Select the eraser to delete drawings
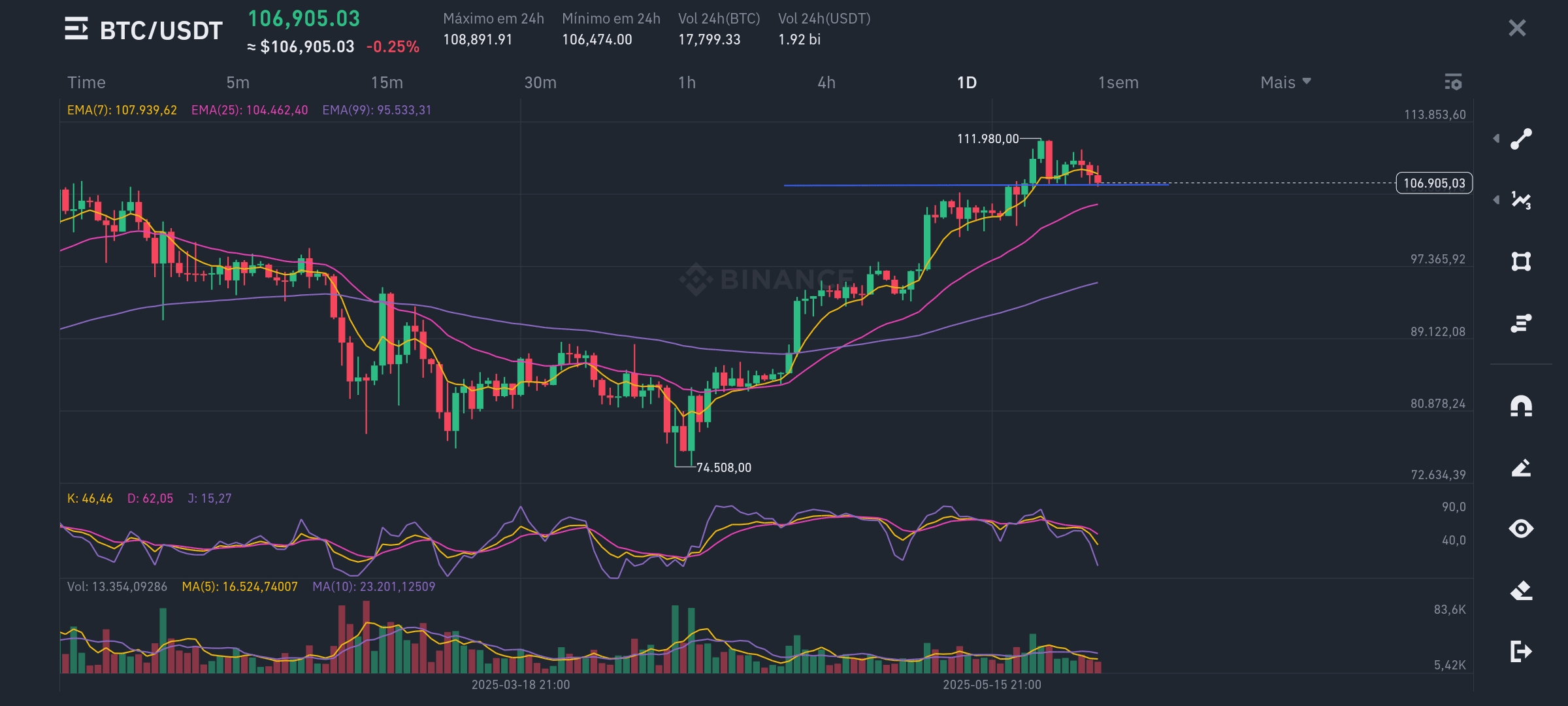This screenshot has width=1568, height=706. (1521, 590)
